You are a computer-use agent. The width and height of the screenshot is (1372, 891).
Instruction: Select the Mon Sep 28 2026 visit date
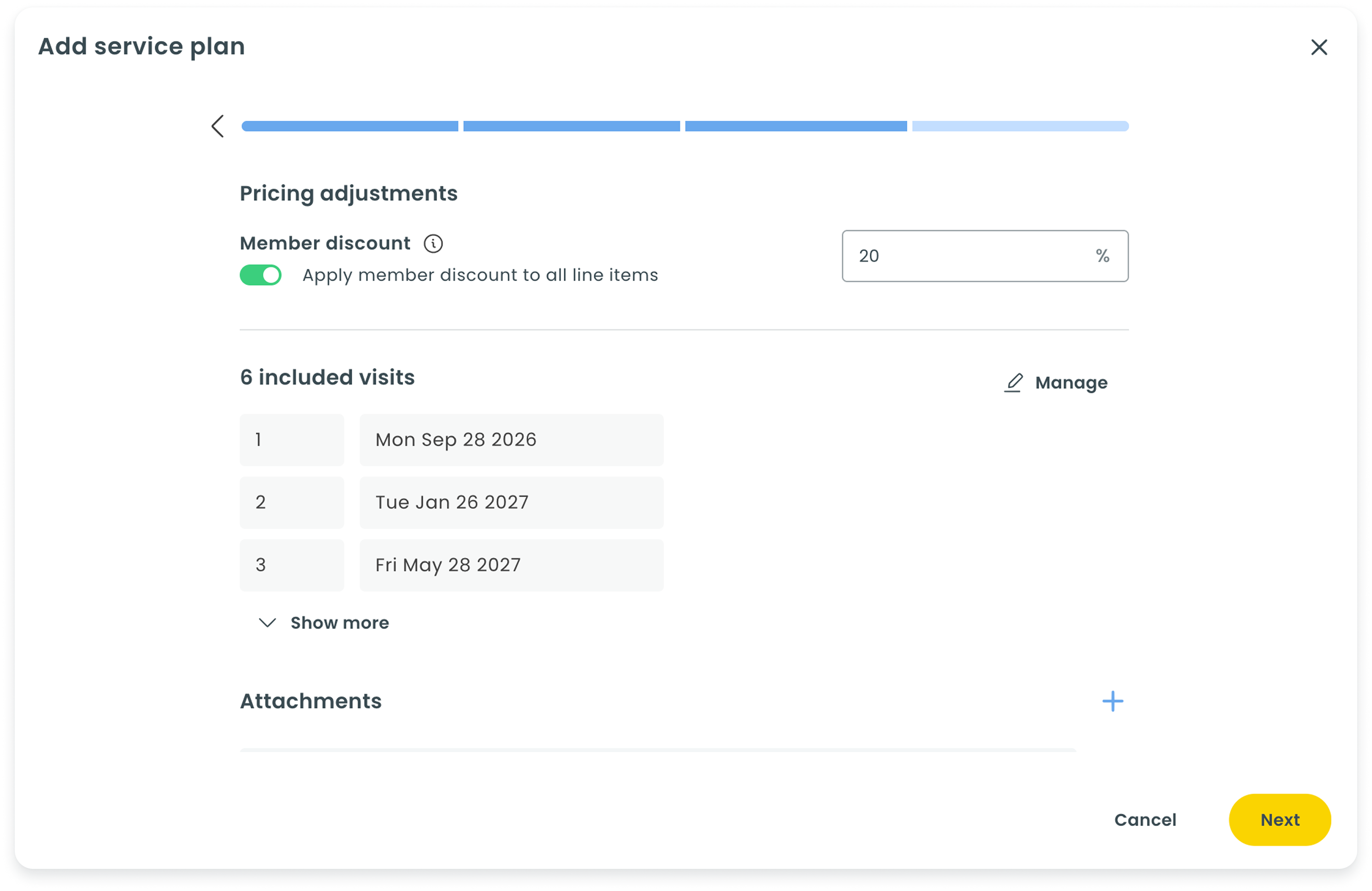pos(511,440)
